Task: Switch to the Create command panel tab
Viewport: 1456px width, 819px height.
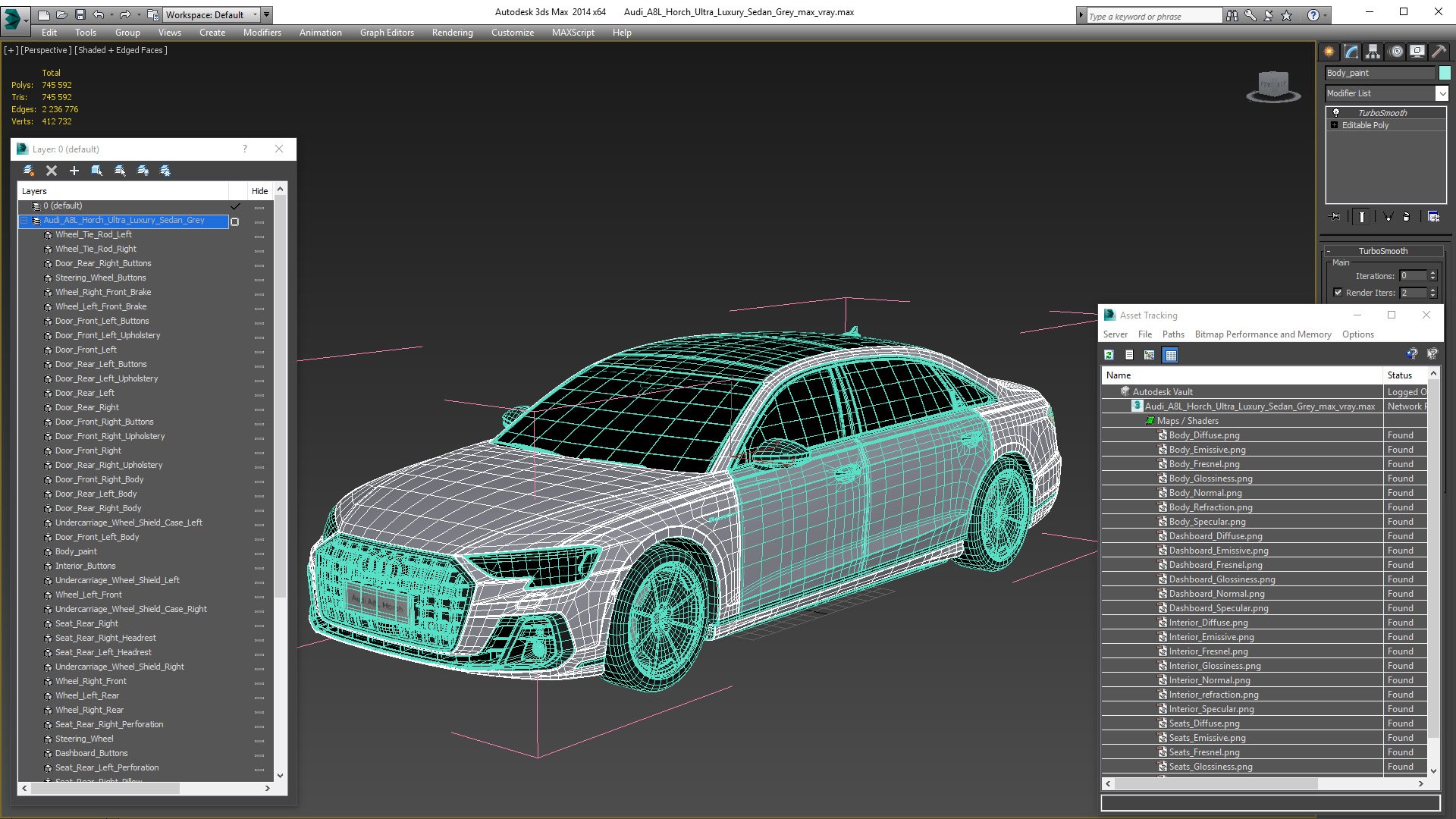Action: (1329, 52)
